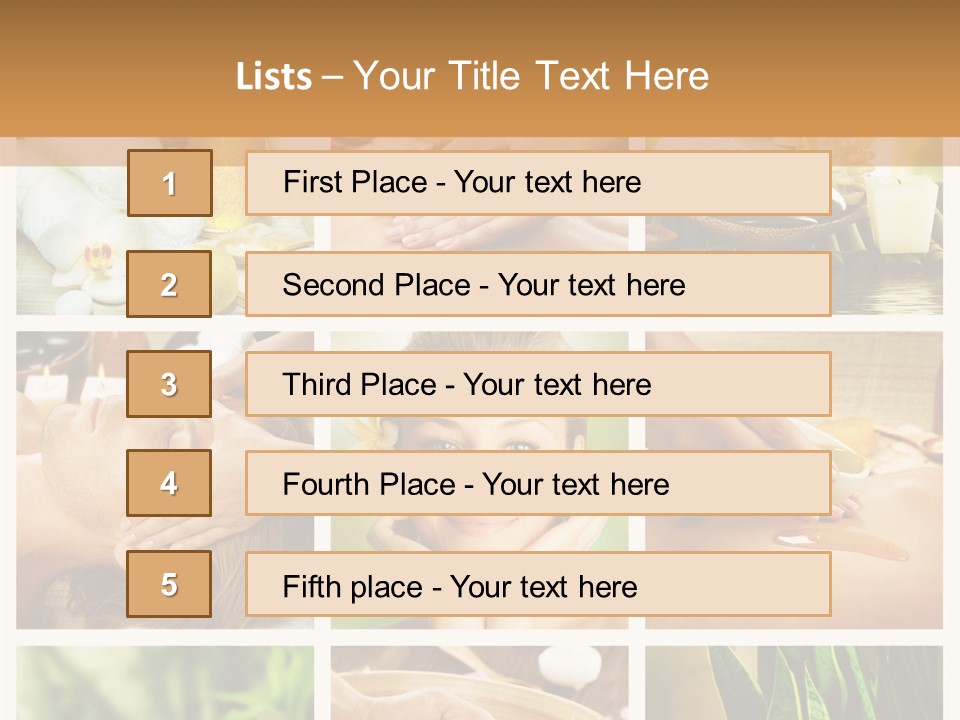Viewport: 960px width, 720px height.
Task: Click the number 5 box
Action: pyautogui.click(x=169, y=584)
